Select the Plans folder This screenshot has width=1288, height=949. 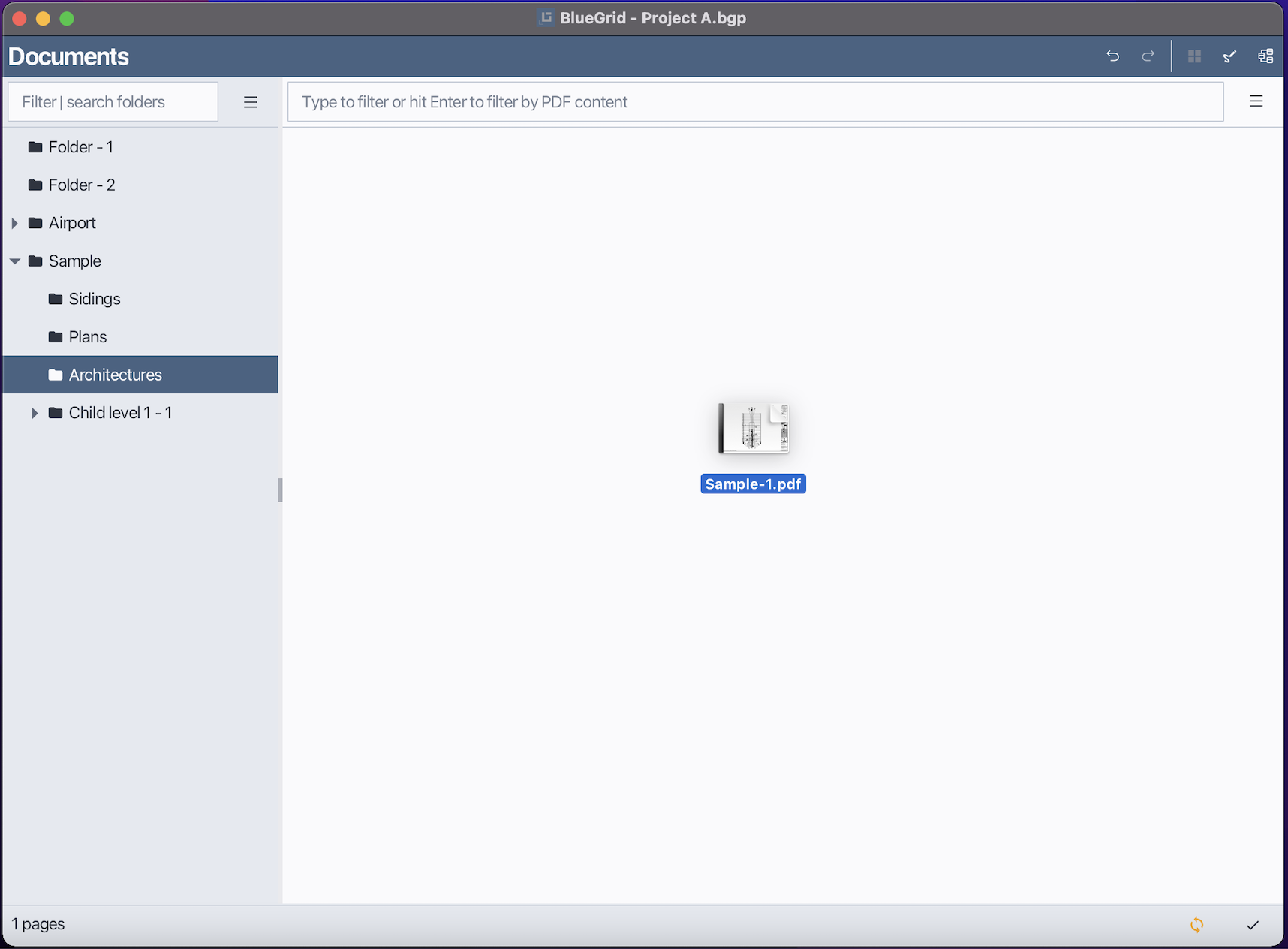click(x=87, y=336)
